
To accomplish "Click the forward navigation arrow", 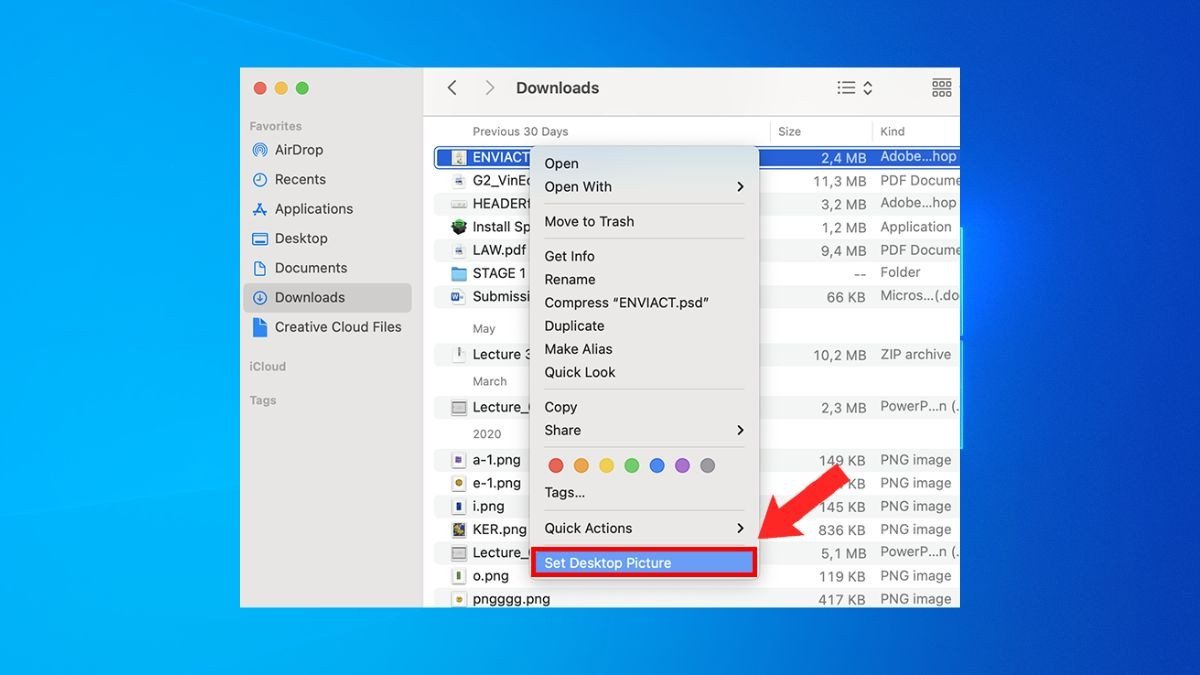I will click(x=489, y=88).
